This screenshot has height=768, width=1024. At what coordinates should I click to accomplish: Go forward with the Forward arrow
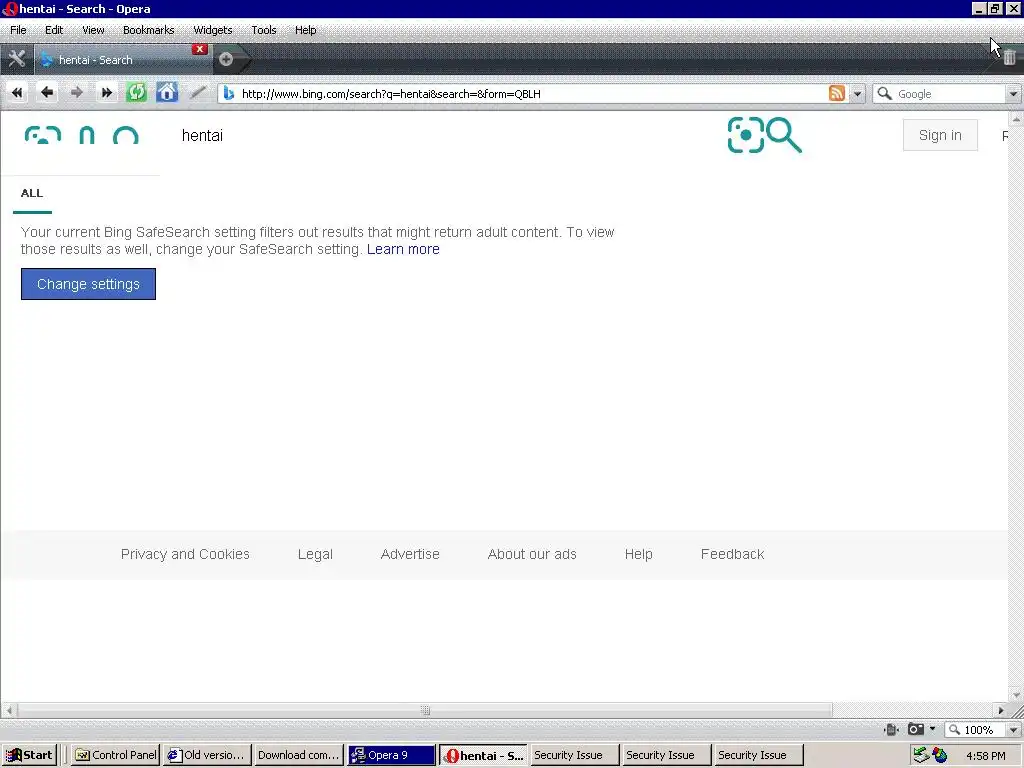[76, 93]
